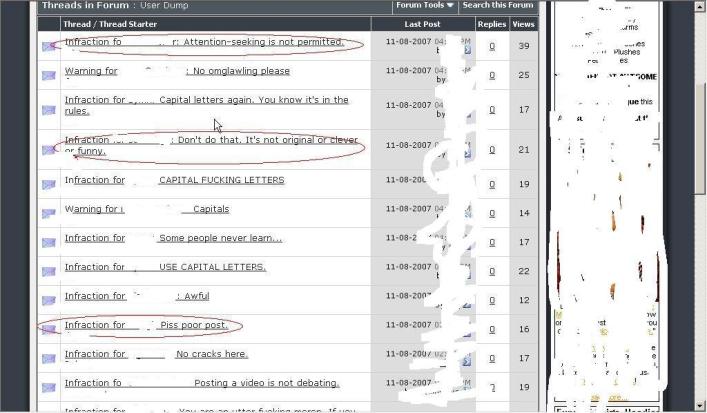Viewport: 707px width, 413px height.
Task: Click envelope icon beside Warning Capitals thread
Action: pos(49,213)
